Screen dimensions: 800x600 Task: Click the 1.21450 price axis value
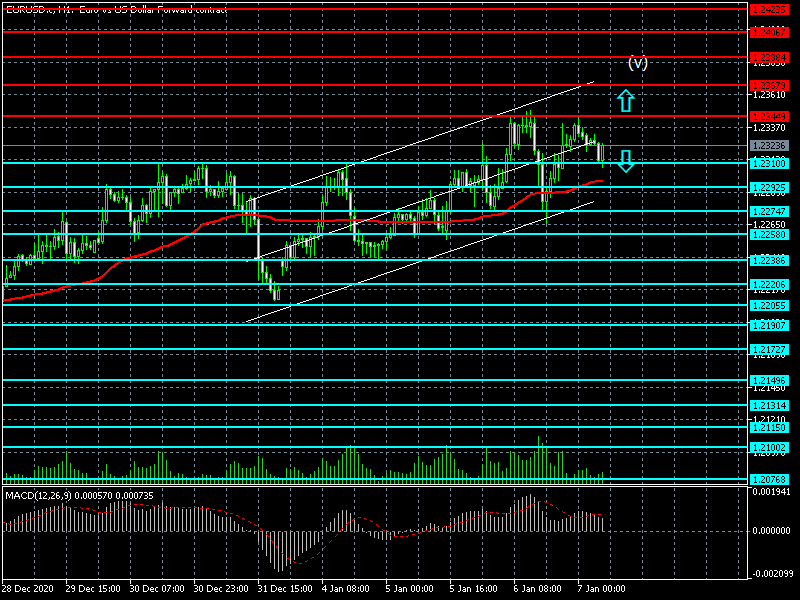click(x=769, y=388)
